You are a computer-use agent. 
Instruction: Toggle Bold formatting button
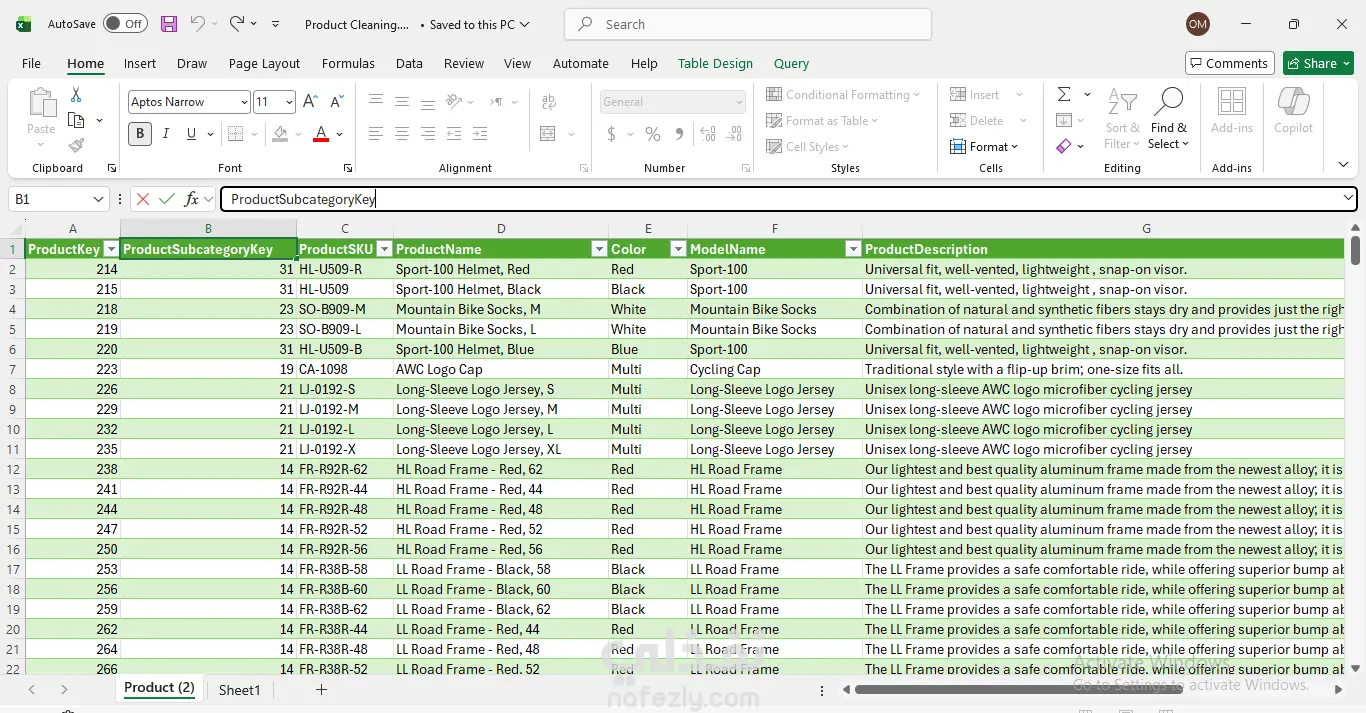pyautogui.click(x=140, y=134)
